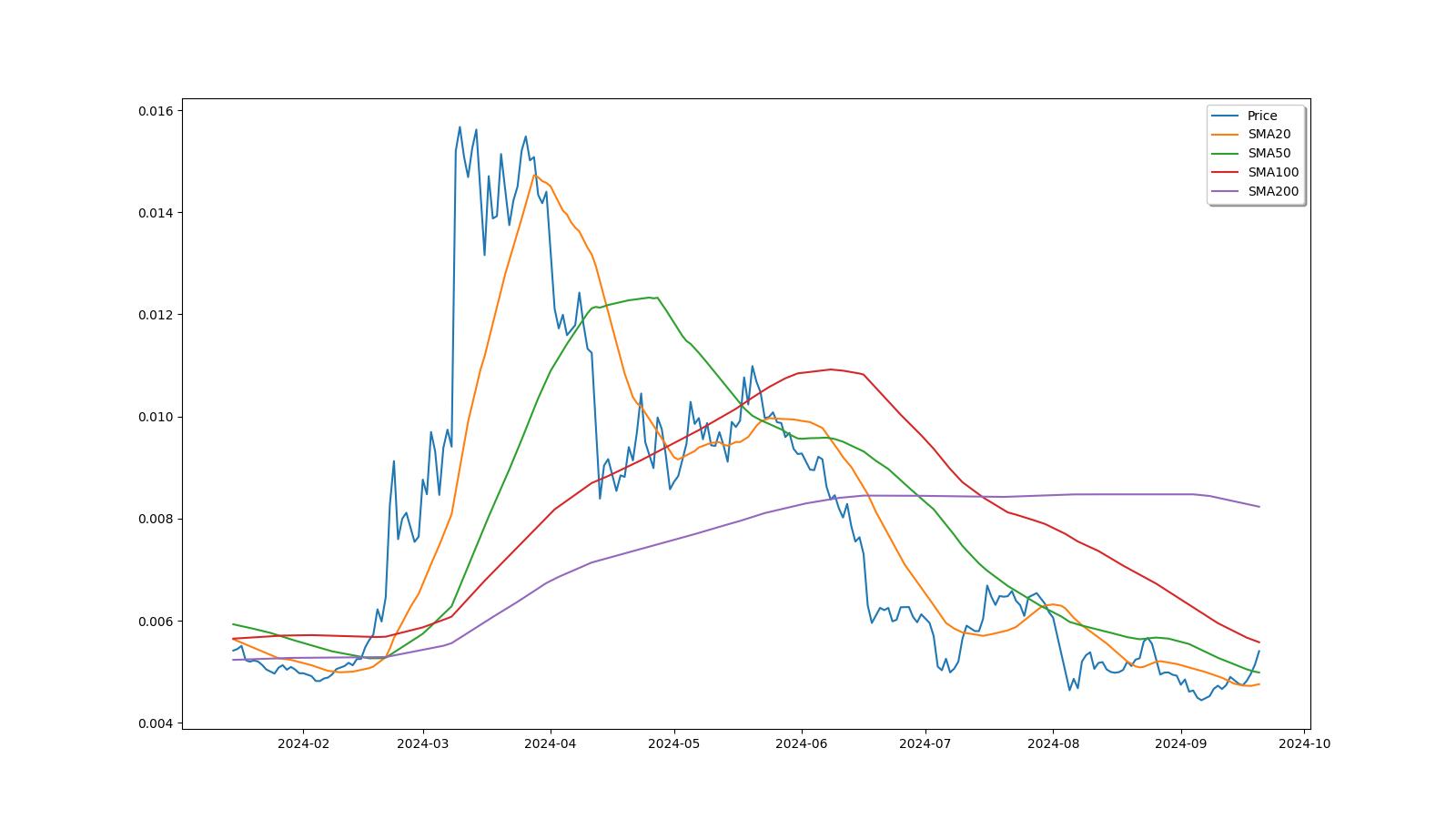Click the red SMA100 line swatch in legend
The width and height of the screenshot is (1456, 819).
[1226, 173]
